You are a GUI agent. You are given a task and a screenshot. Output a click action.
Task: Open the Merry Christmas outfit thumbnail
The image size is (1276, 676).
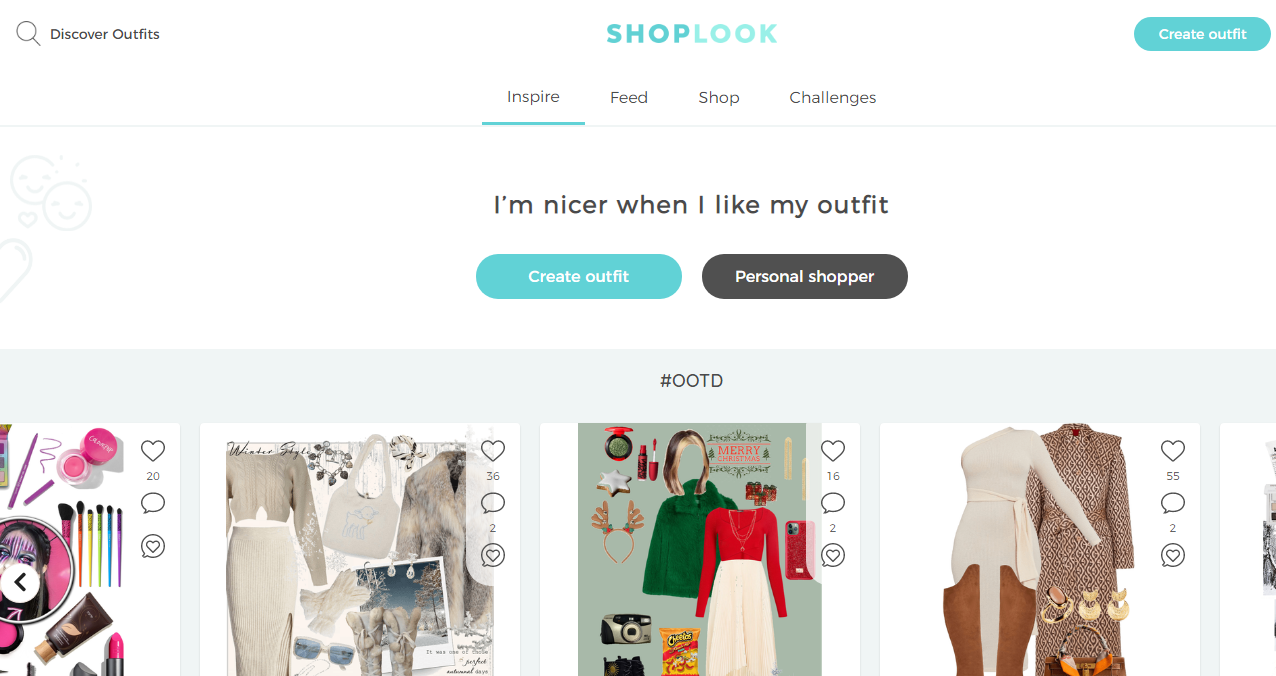point(699,549)
